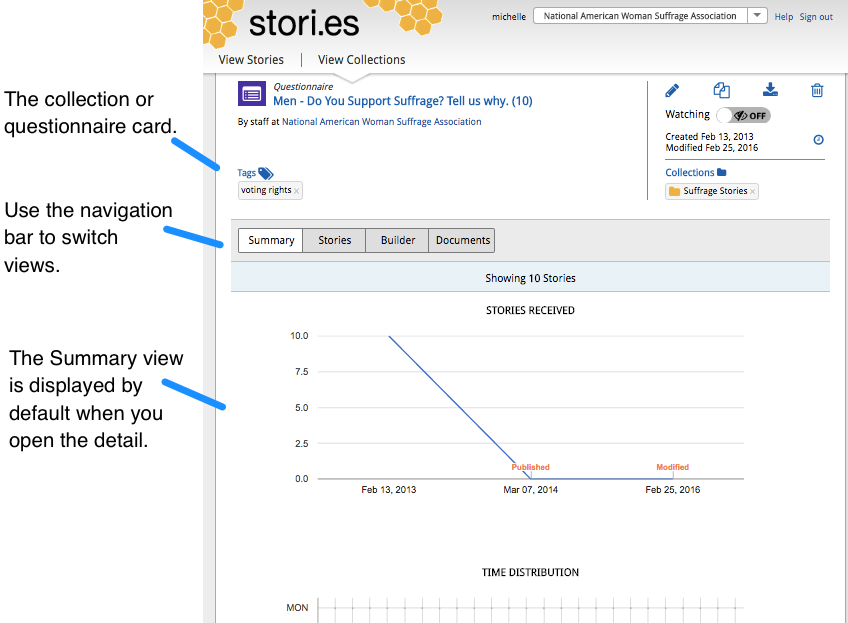Viewport: 848px width, 623px height.
Task: Click the Collections folder icon
Action: (721, 172)
